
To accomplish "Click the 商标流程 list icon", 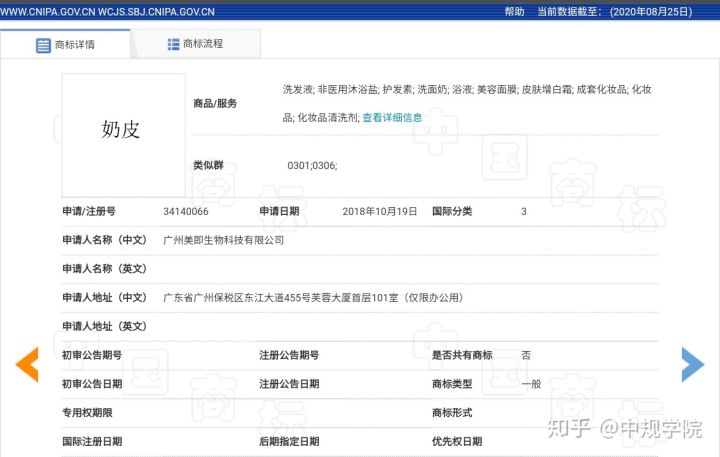I will pos(174,44).
